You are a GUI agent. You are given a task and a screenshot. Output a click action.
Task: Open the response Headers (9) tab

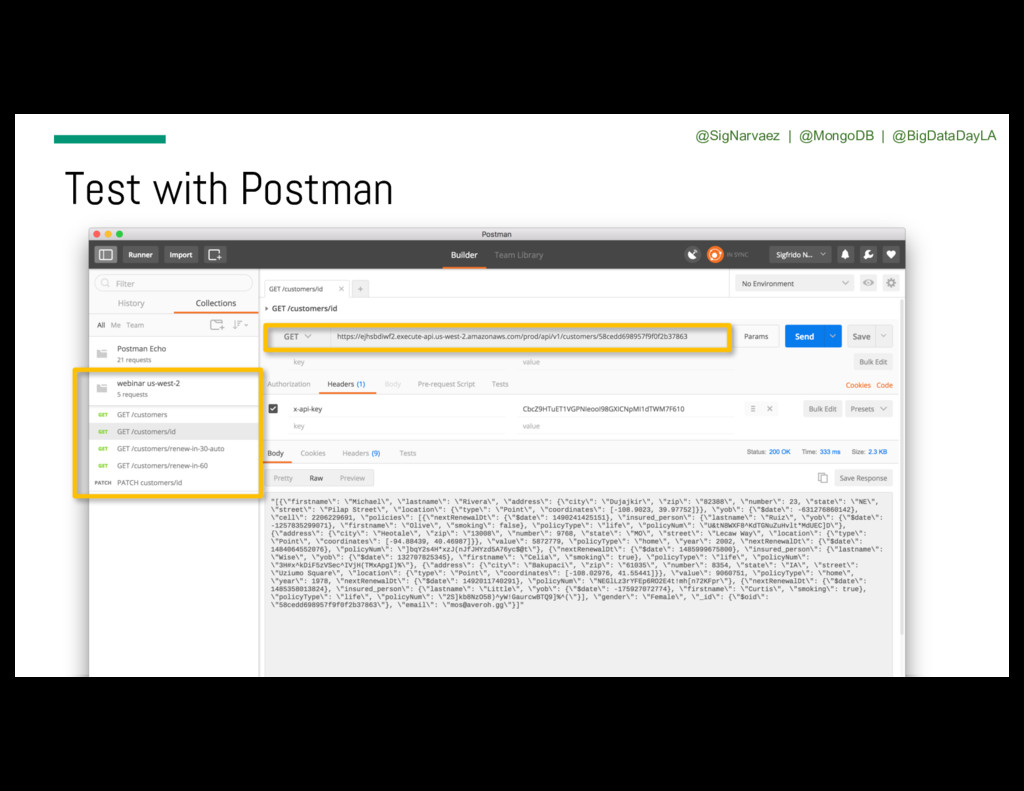361,453
